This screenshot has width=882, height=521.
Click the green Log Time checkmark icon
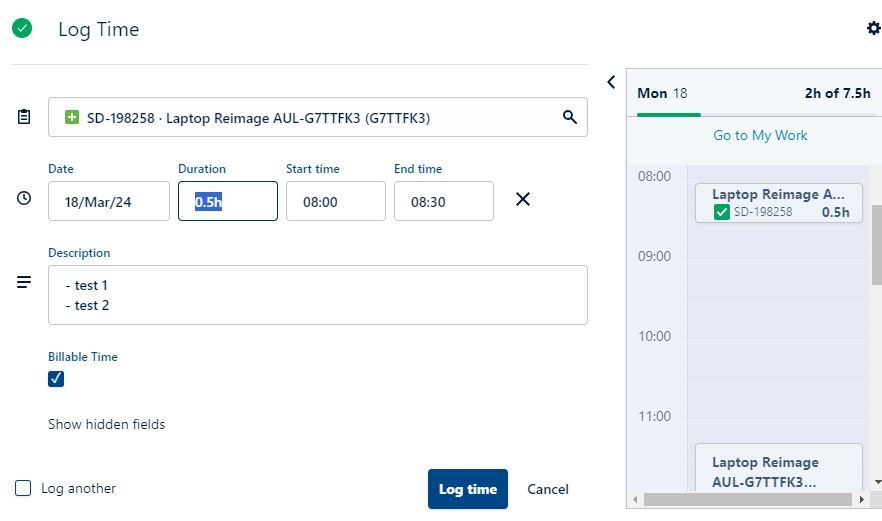22,28
